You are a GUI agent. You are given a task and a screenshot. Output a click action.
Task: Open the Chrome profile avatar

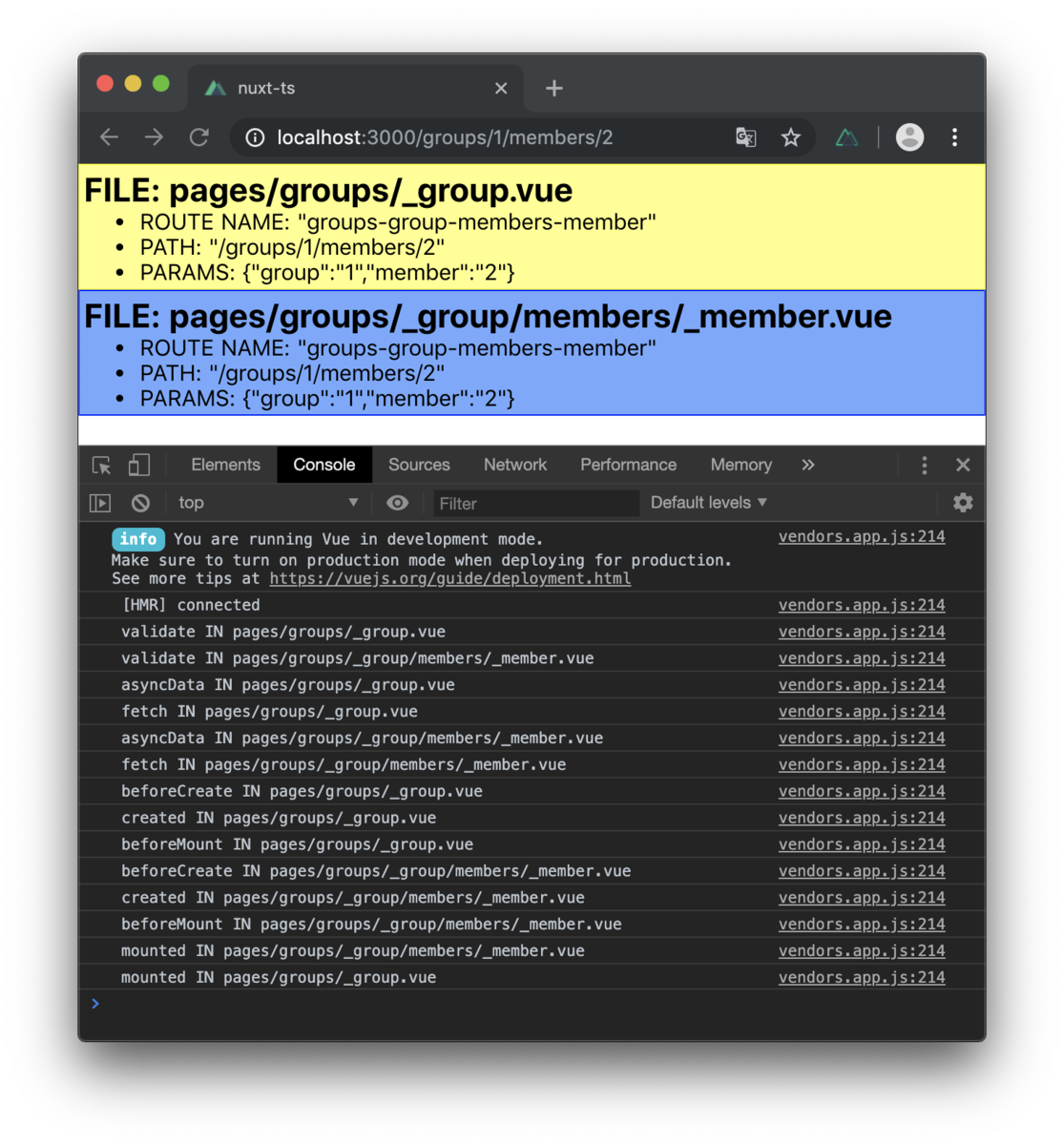909,137
